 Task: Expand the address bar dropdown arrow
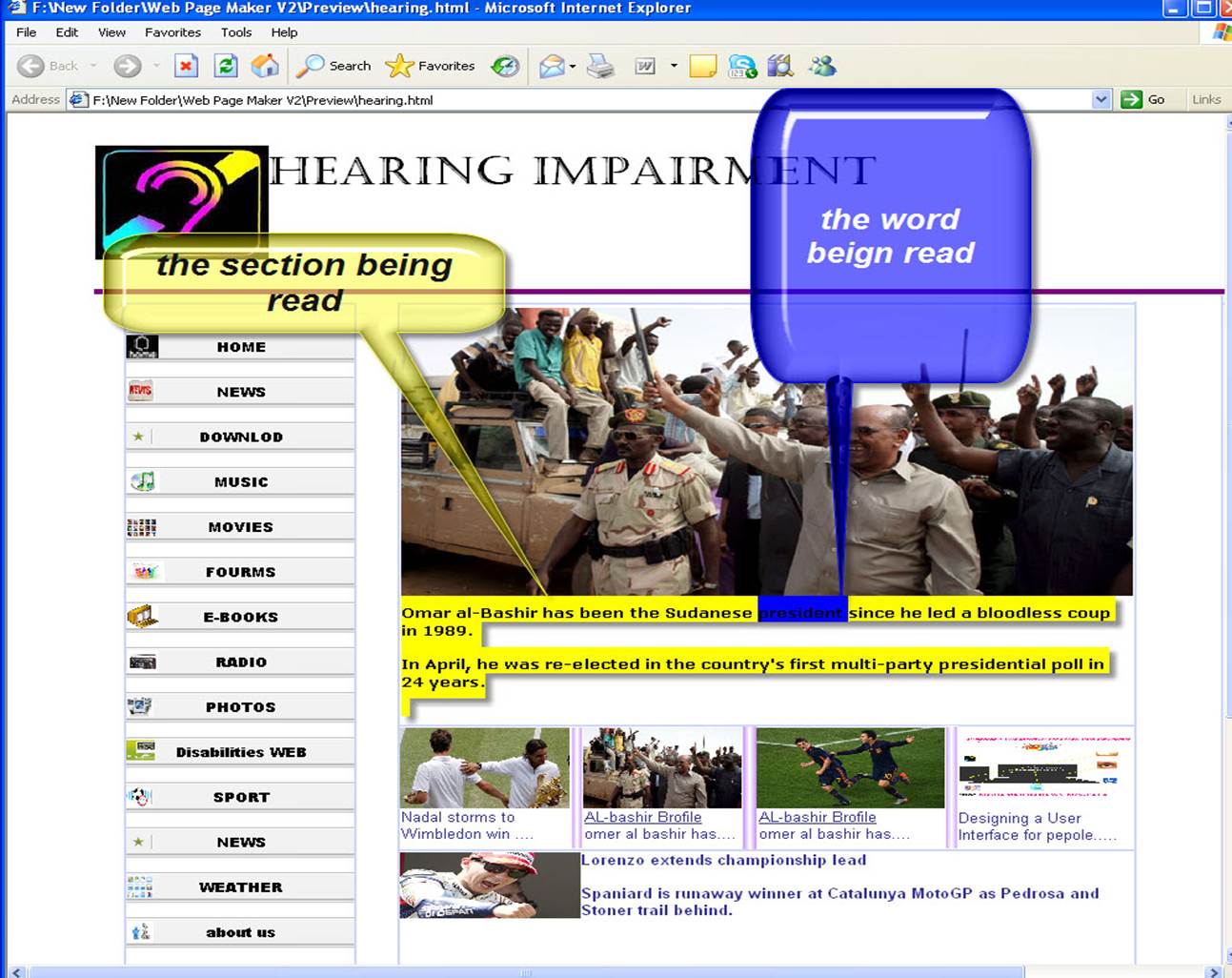[x=1101, y=99]
